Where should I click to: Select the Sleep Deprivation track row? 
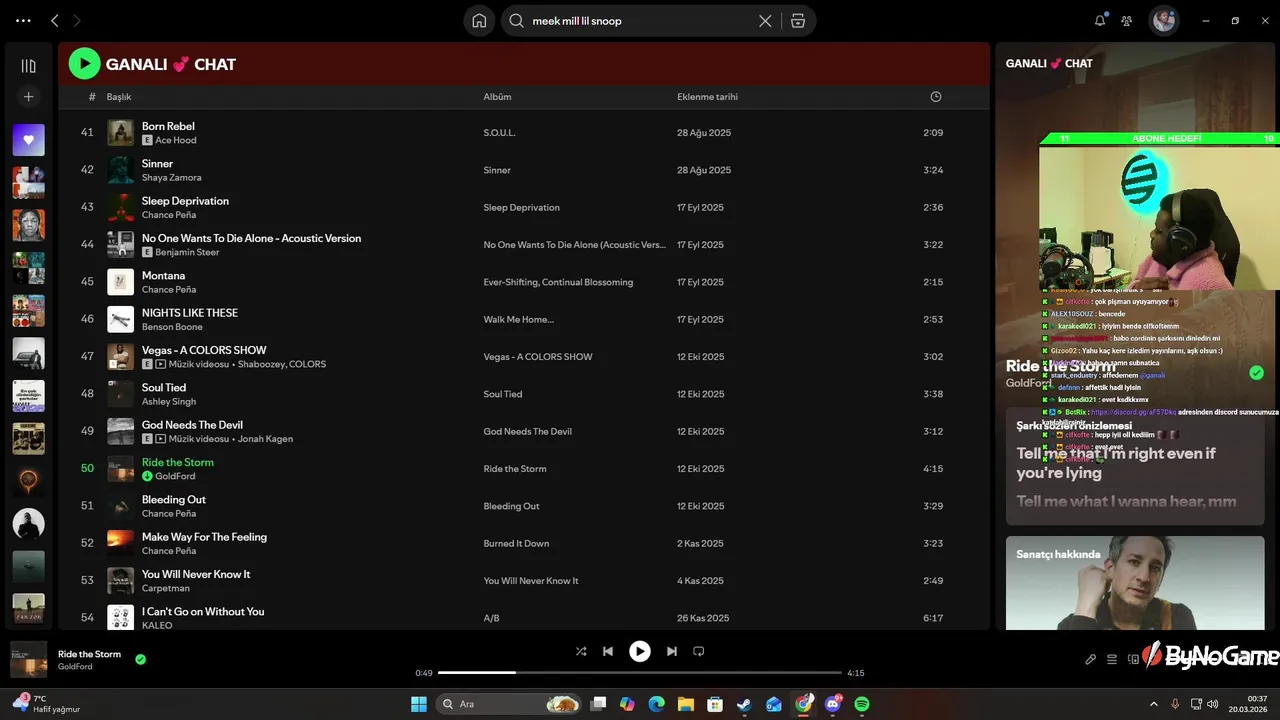pos(524,207)
